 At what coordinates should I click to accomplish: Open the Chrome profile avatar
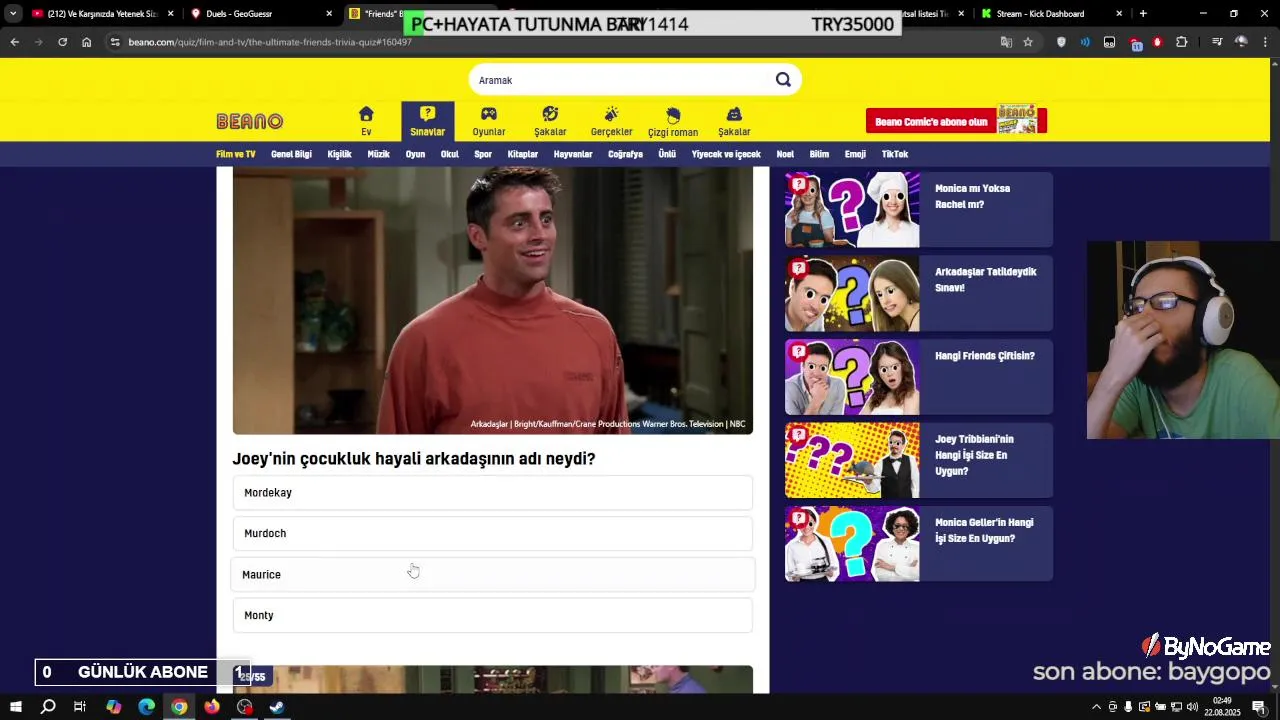coord(1242,42)
